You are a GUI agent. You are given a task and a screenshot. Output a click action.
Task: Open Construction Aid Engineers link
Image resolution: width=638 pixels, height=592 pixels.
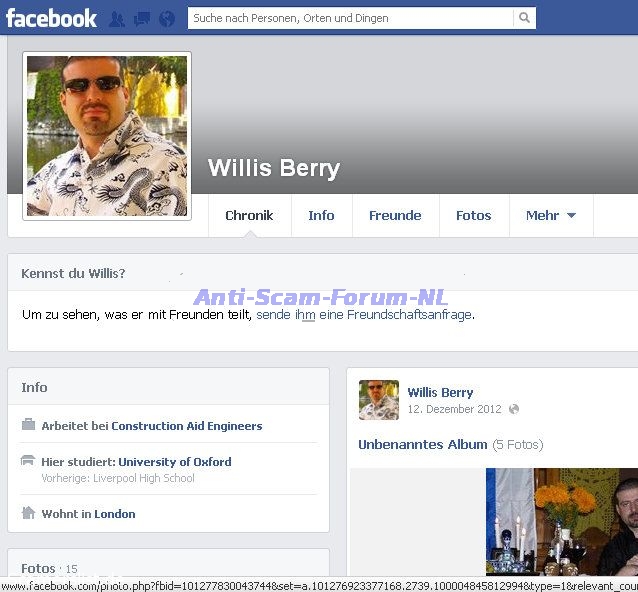point(186,426)
